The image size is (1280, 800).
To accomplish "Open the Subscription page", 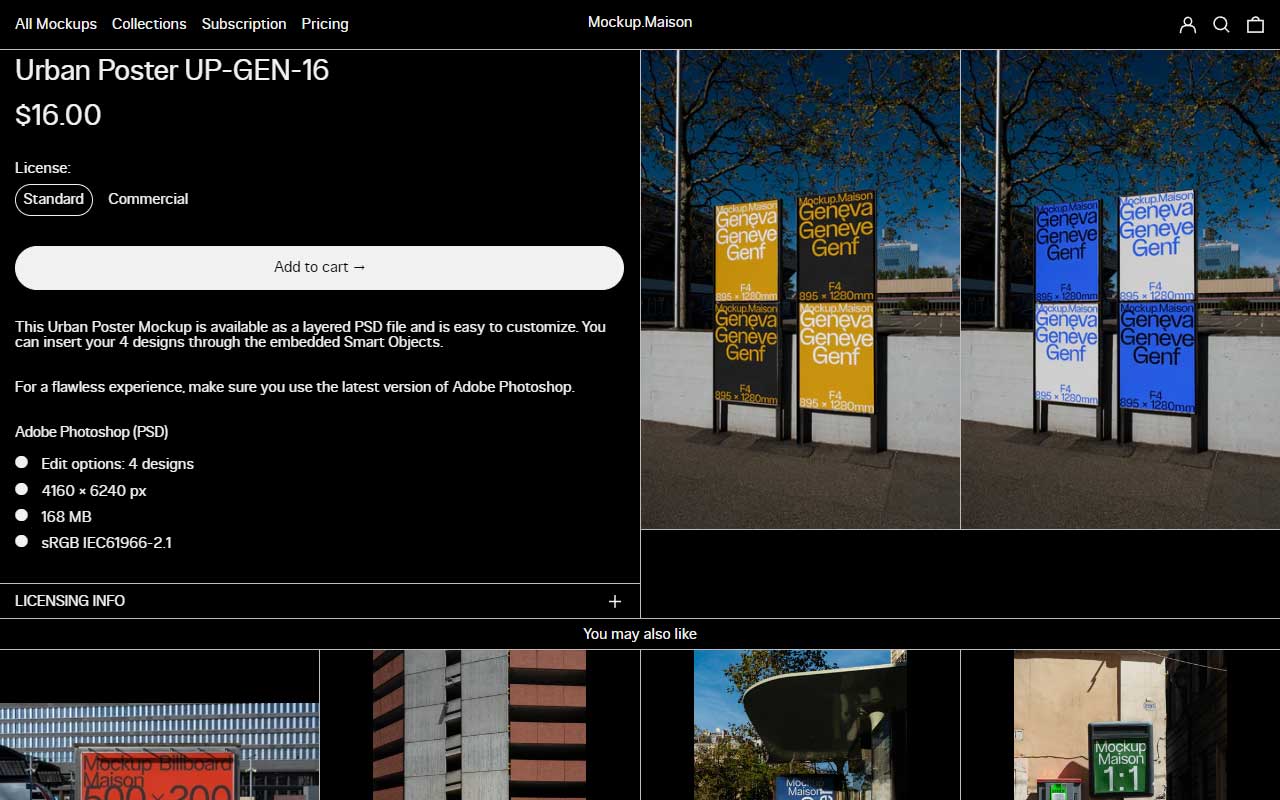I will pos(244,24).
